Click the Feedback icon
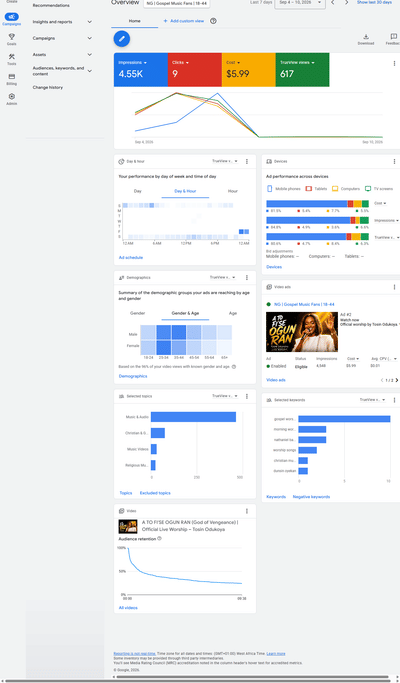Screen dimensions: 400x683 click(x=394, y=37)
